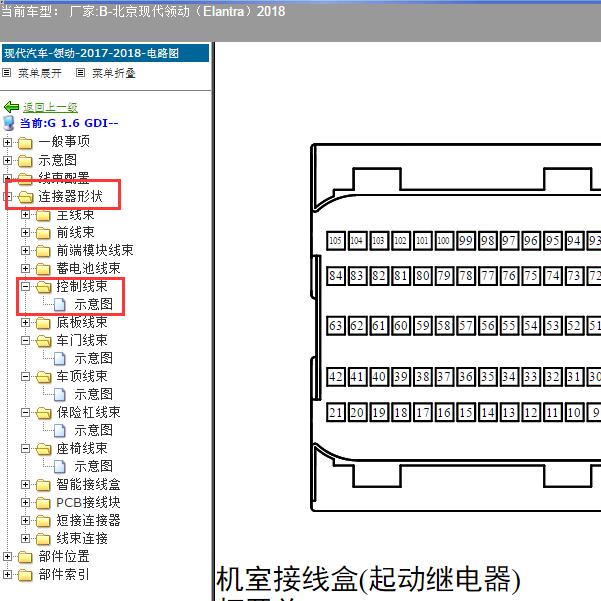601x601 pixels.
Task: Select the 连接器形状 tree item label
Action: click(71, 196)
